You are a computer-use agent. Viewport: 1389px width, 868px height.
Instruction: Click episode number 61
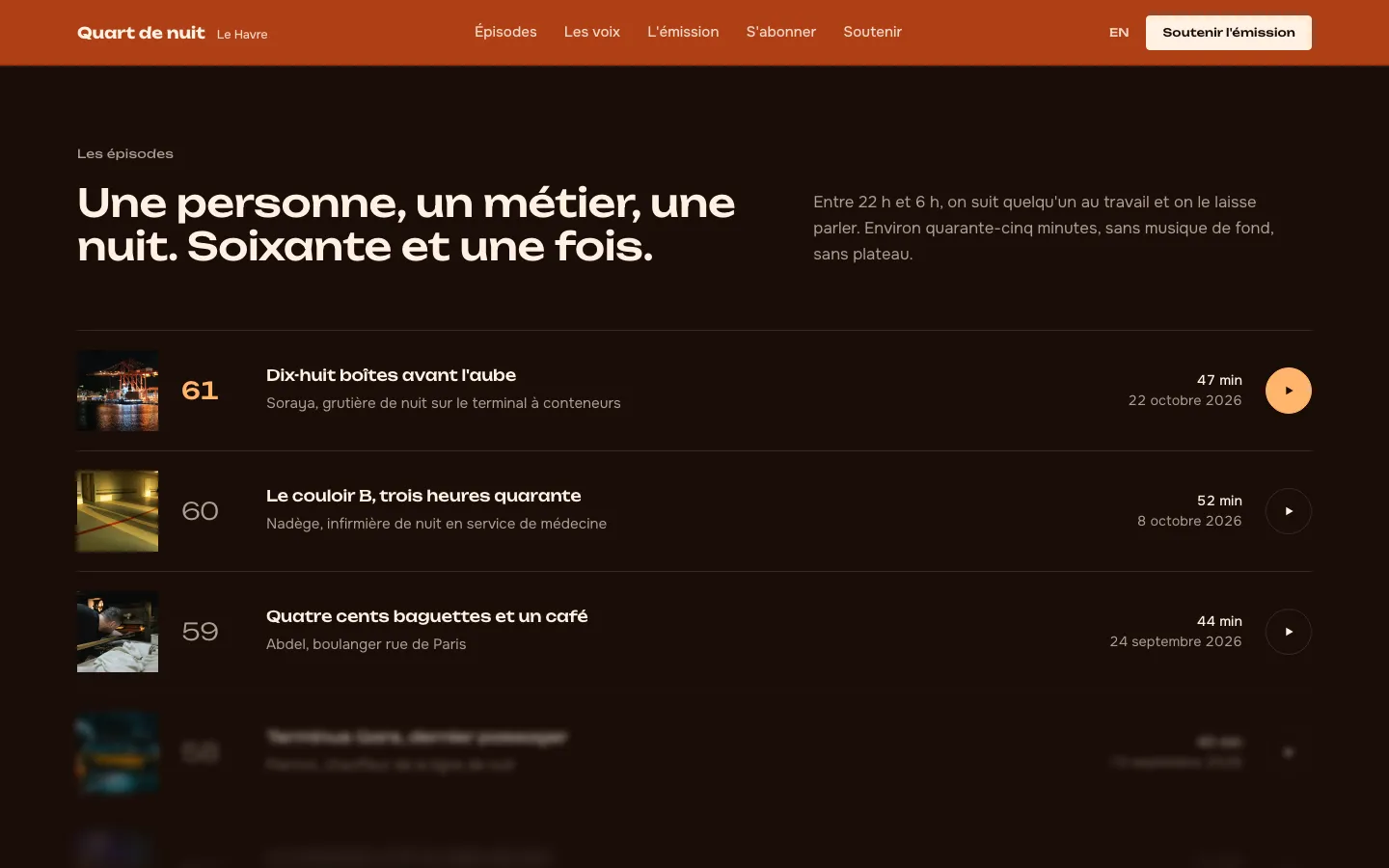200,391
